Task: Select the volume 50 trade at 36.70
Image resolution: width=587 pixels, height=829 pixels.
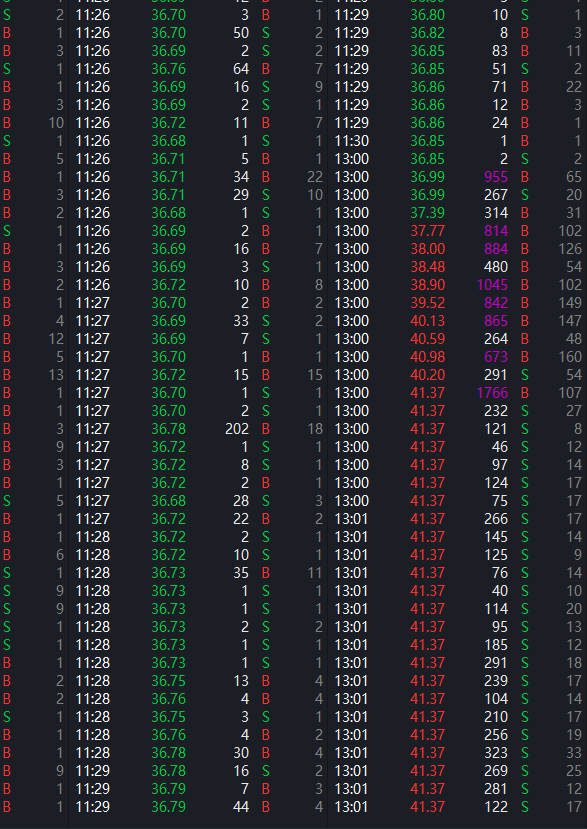Action: point(198,33)
